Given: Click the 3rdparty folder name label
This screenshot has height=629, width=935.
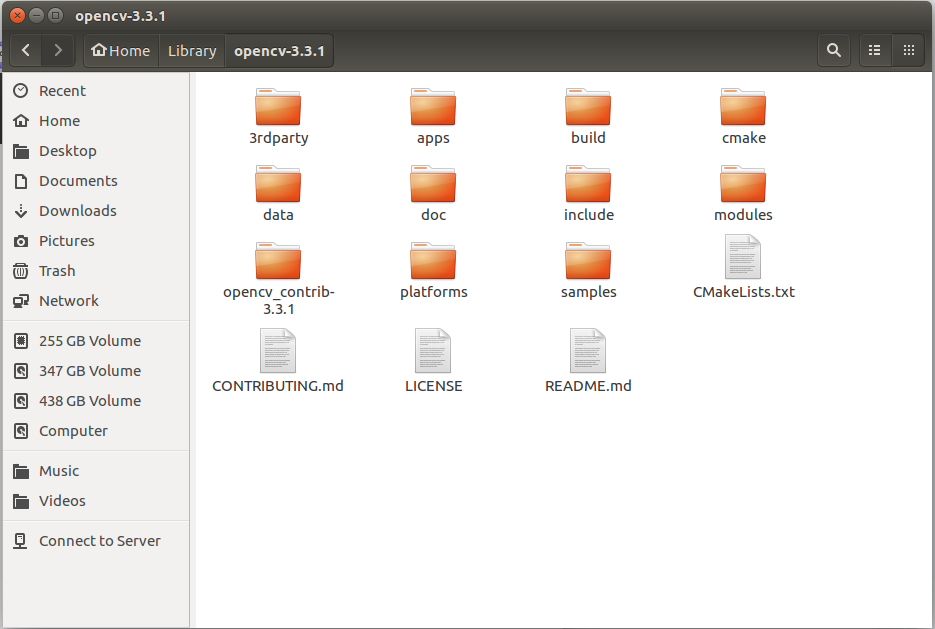Looking at the screenshot, I should pos(278,138).
